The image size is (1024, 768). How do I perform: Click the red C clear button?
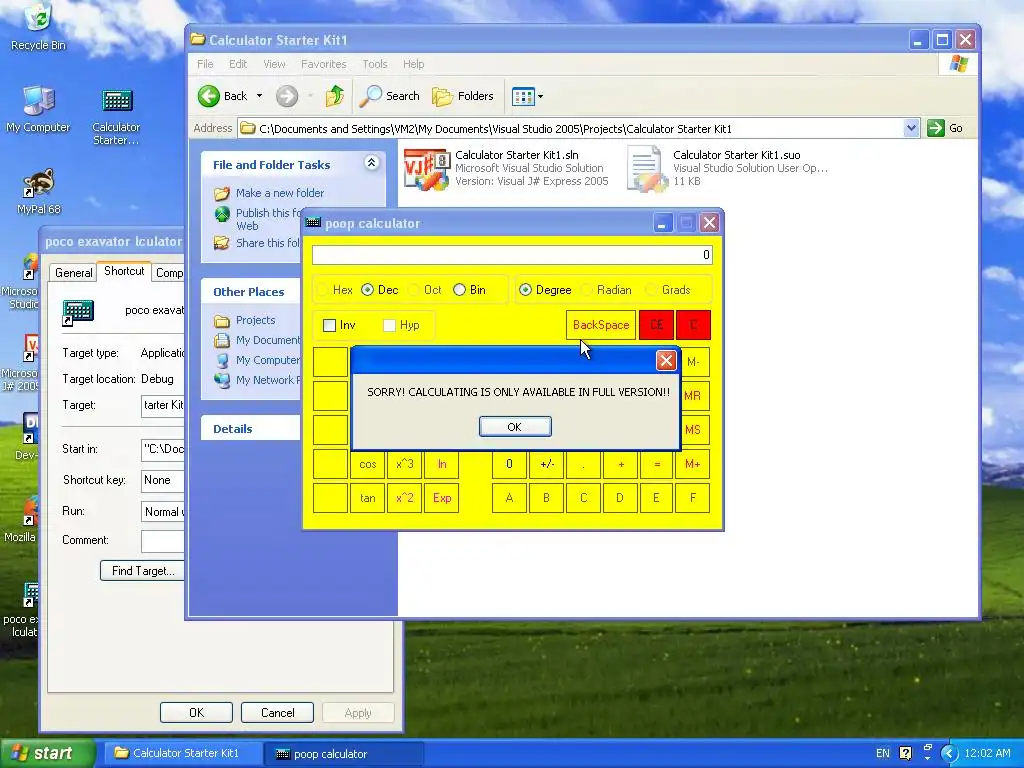[694, 325]
